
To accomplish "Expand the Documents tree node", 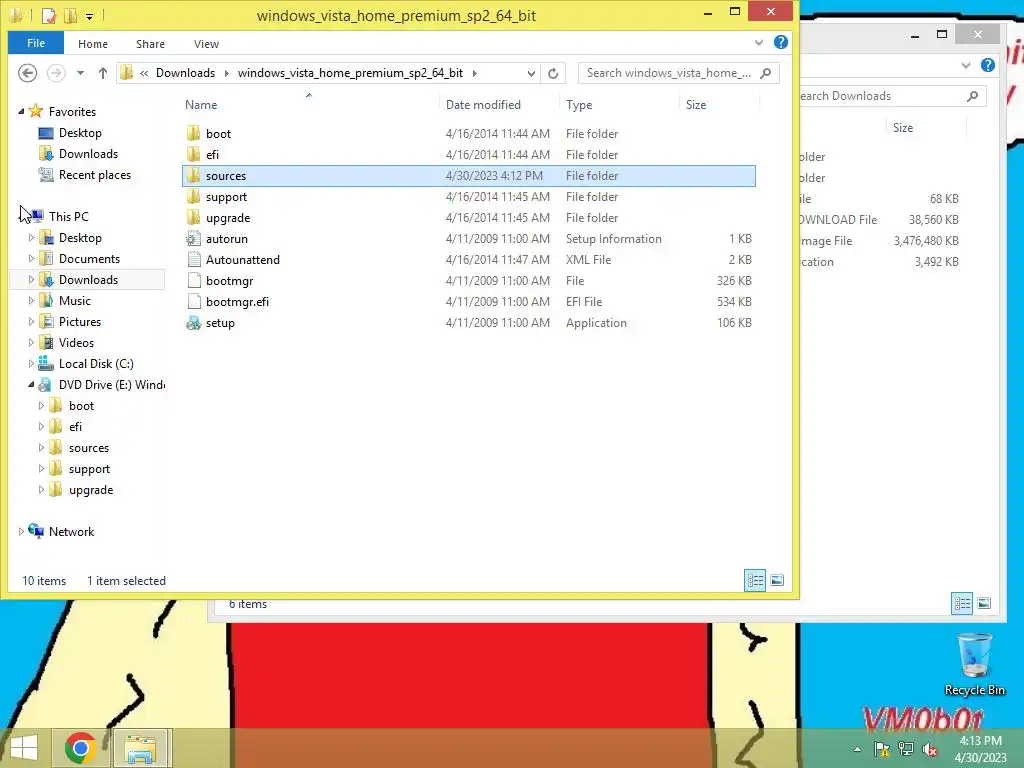I will [31, 259].
